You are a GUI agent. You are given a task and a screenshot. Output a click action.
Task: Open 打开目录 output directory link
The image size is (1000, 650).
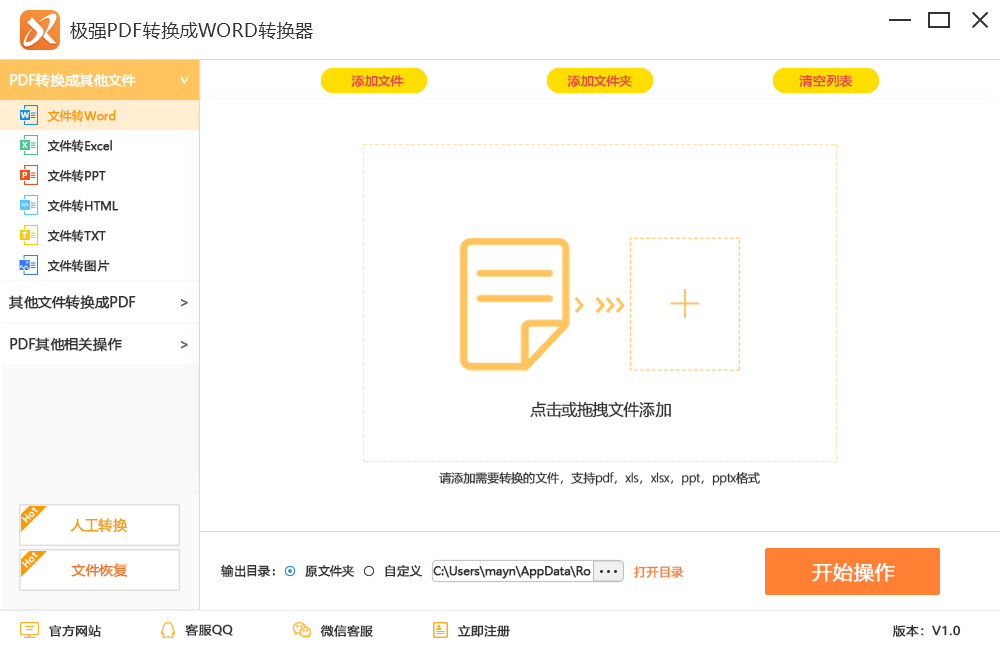point(658,571)
